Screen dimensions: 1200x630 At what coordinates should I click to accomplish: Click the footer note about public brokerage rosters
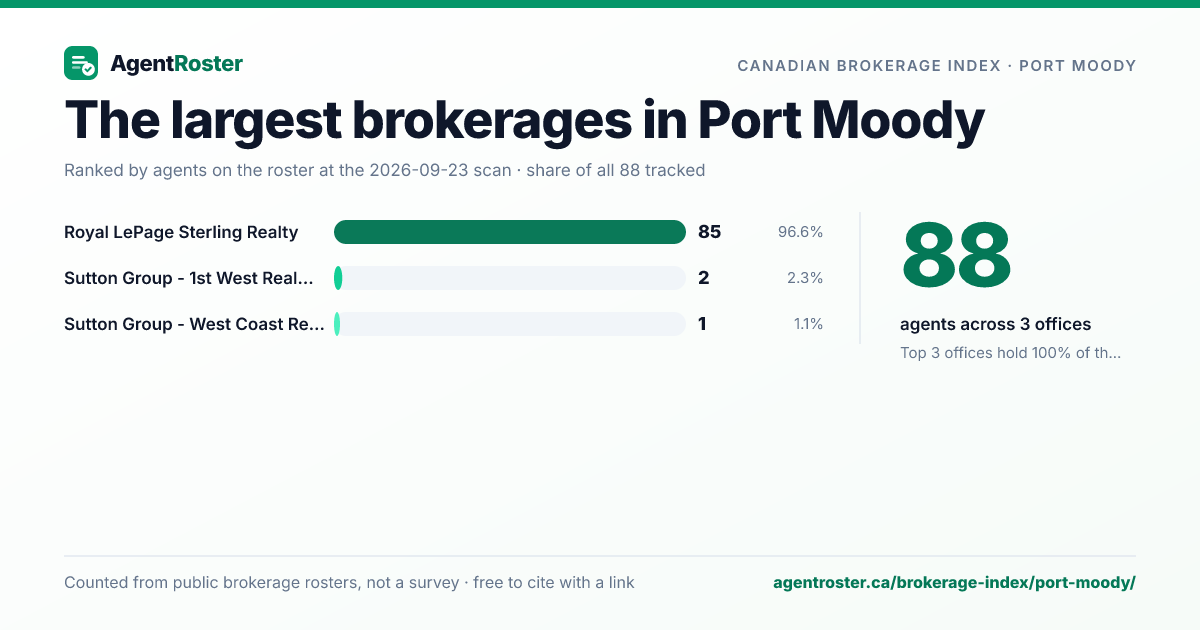(x=349, y=582)
